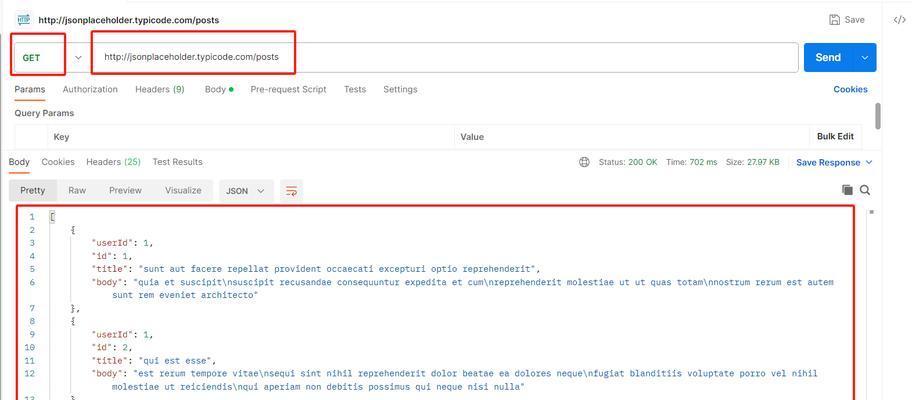Click the Size: 27.97 KB text
This screenshot has height=400, width=912.
(753, 162)
